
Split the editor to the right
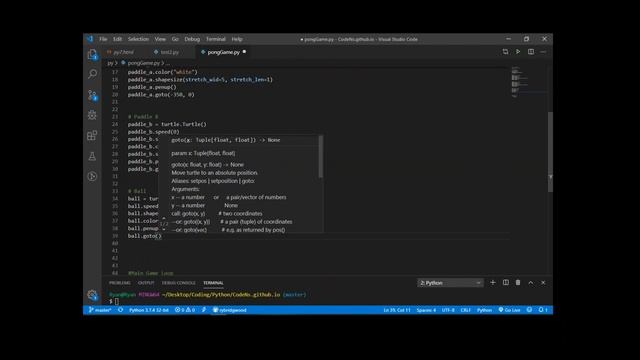[x=531, y=52]
